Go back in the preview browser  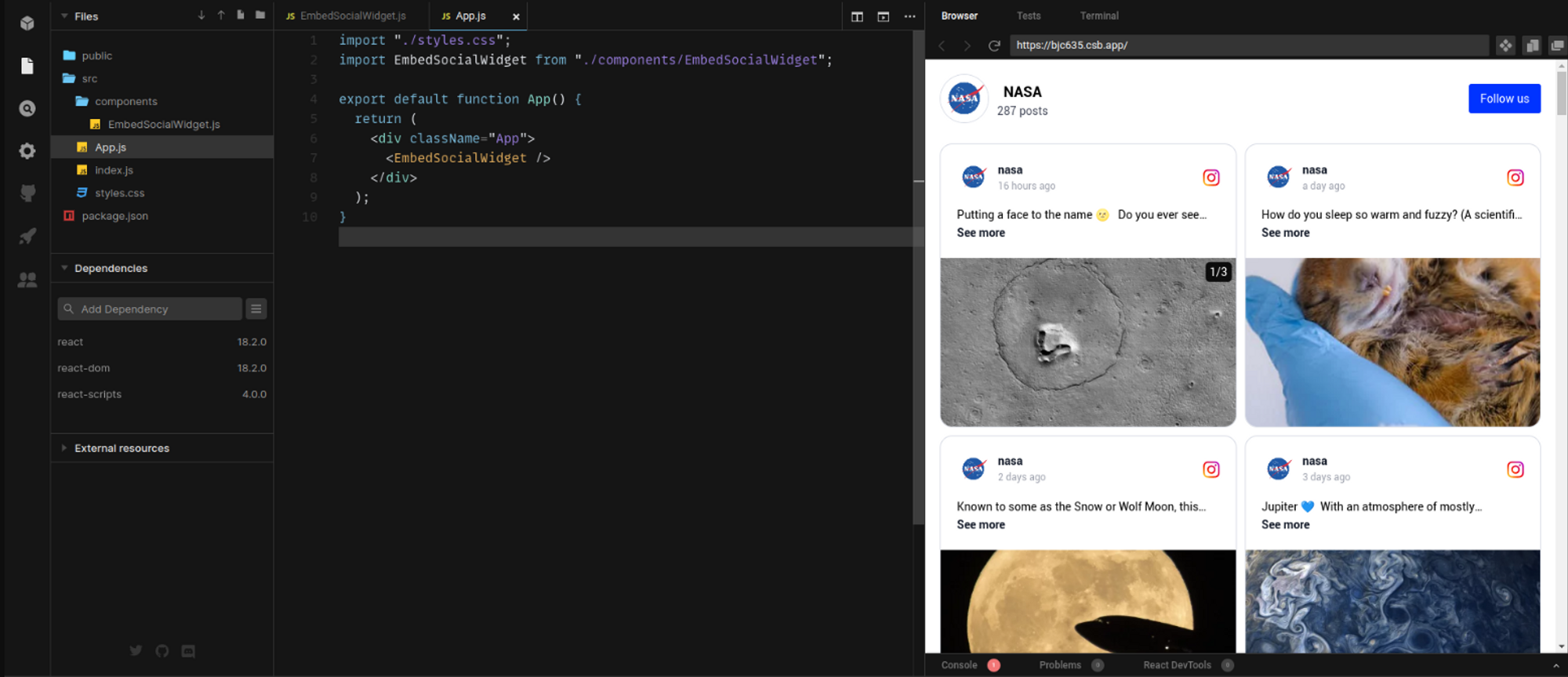942,45
